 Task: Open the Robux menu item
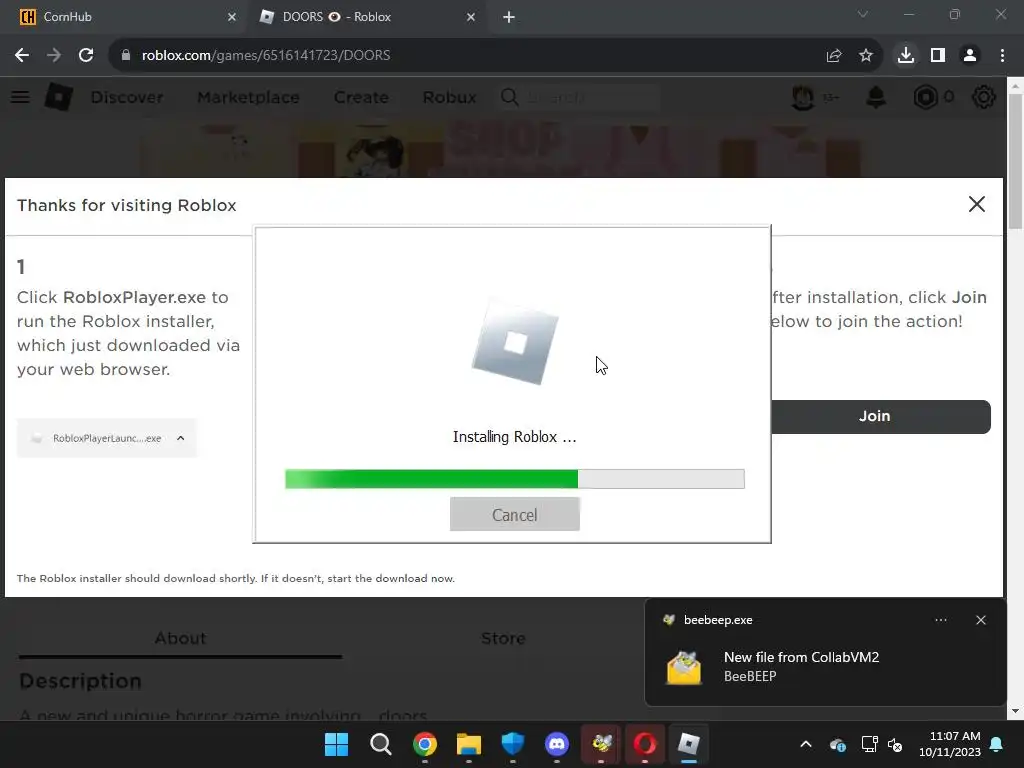click(449, 97)
